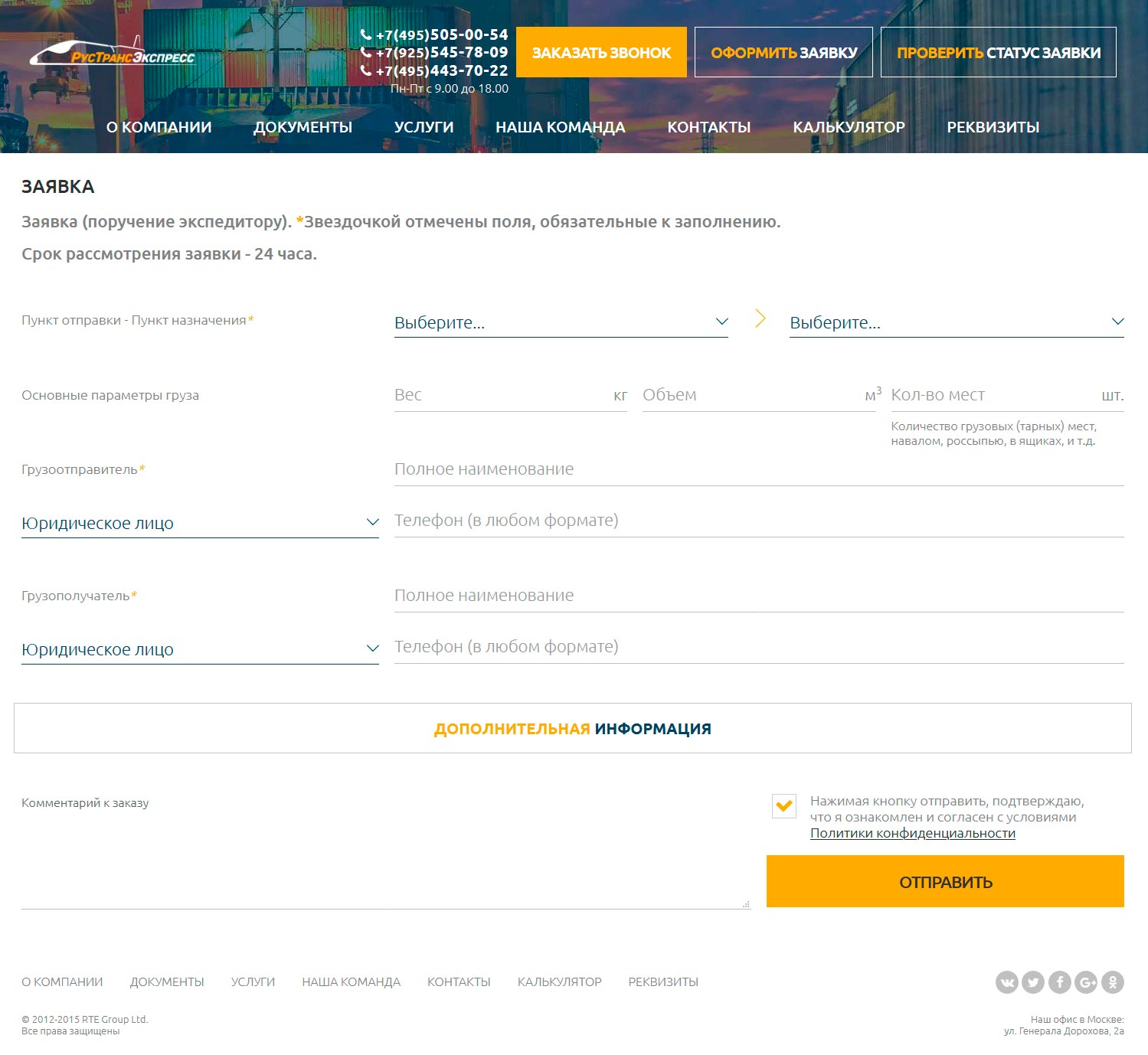Click the phone number +7(495)443-70-22
Screen dimensions: 1148x1055
441,70
